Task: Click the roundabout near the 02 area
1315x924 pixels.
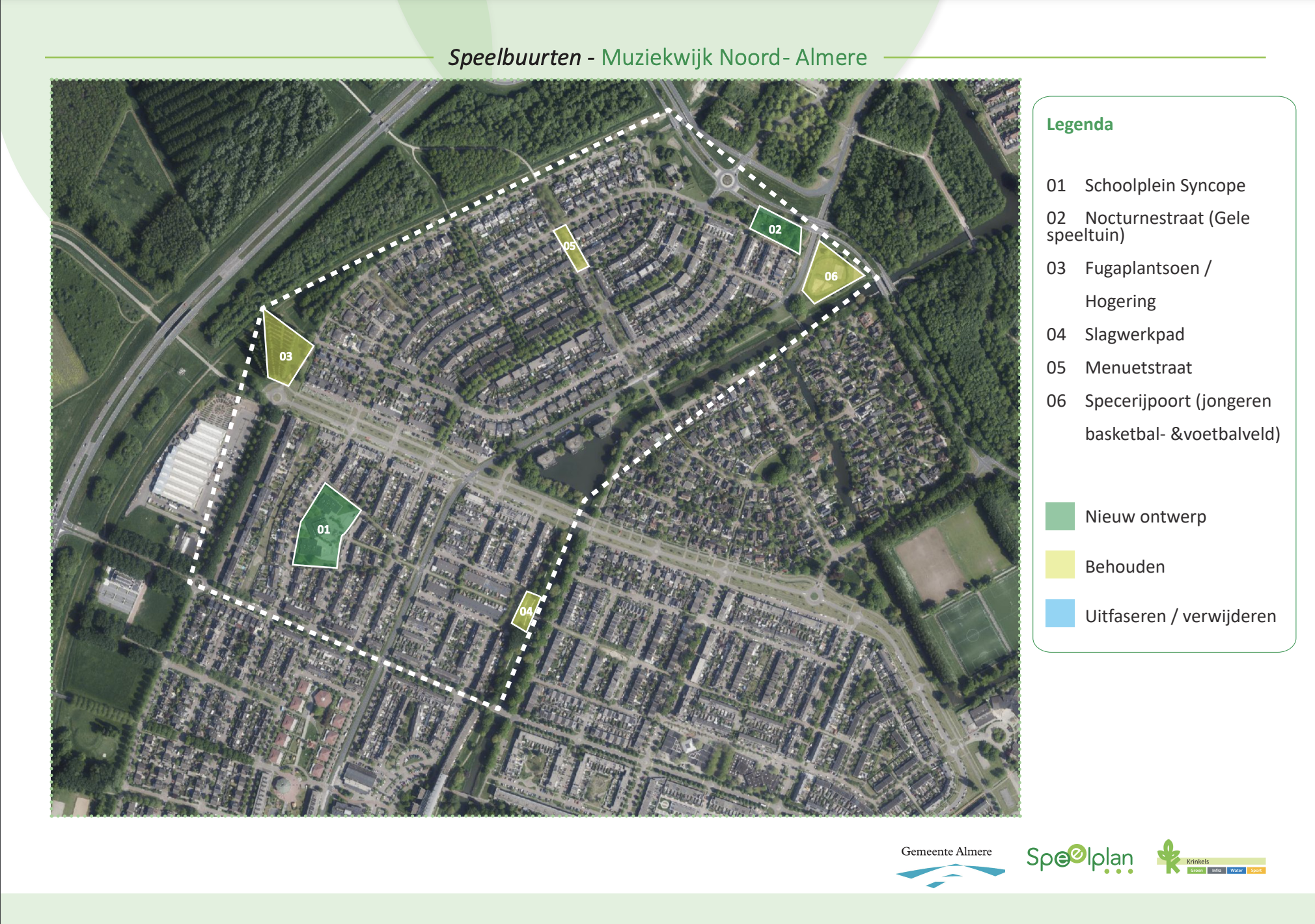Action: click(x=727, y=179)
